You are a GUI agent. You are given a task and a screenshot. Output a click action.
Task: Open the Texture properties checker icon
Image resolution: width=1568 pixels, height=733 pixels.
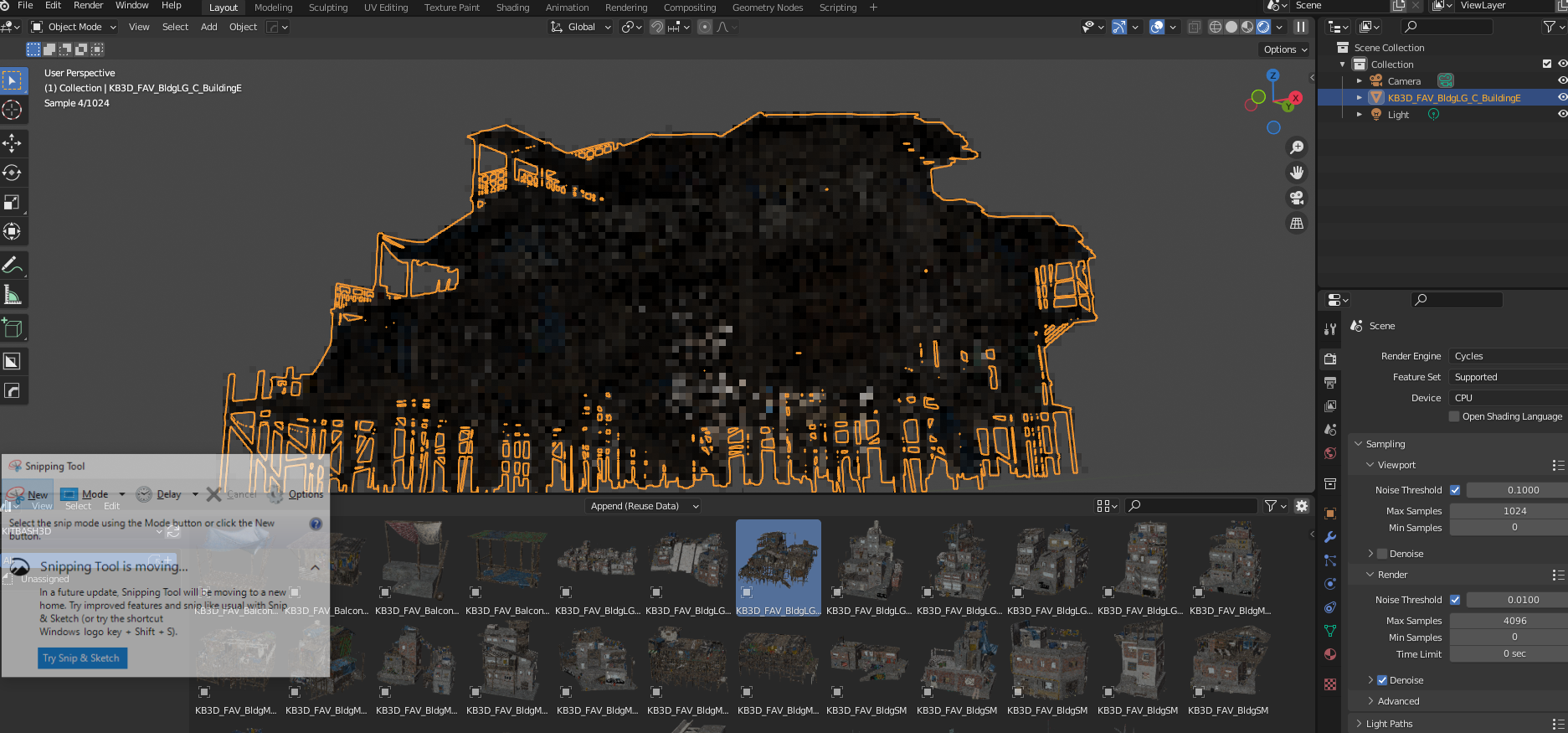(x=1330, y=684)
